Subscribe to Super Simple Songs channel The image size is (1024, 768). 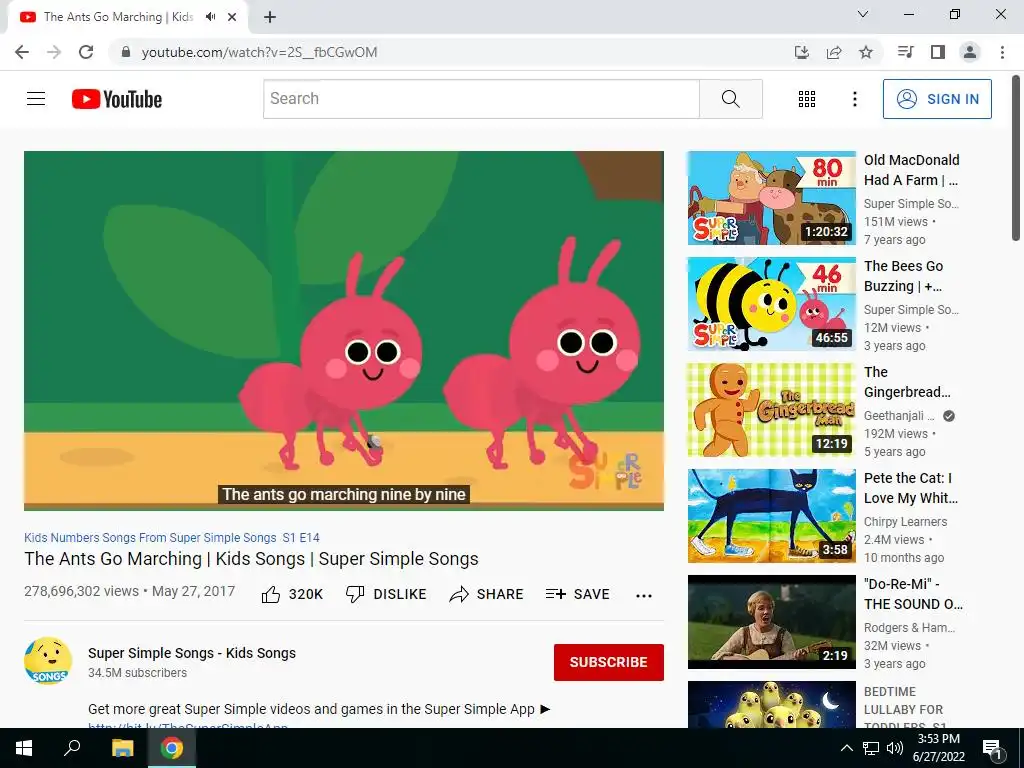click(x=609, y=662)
